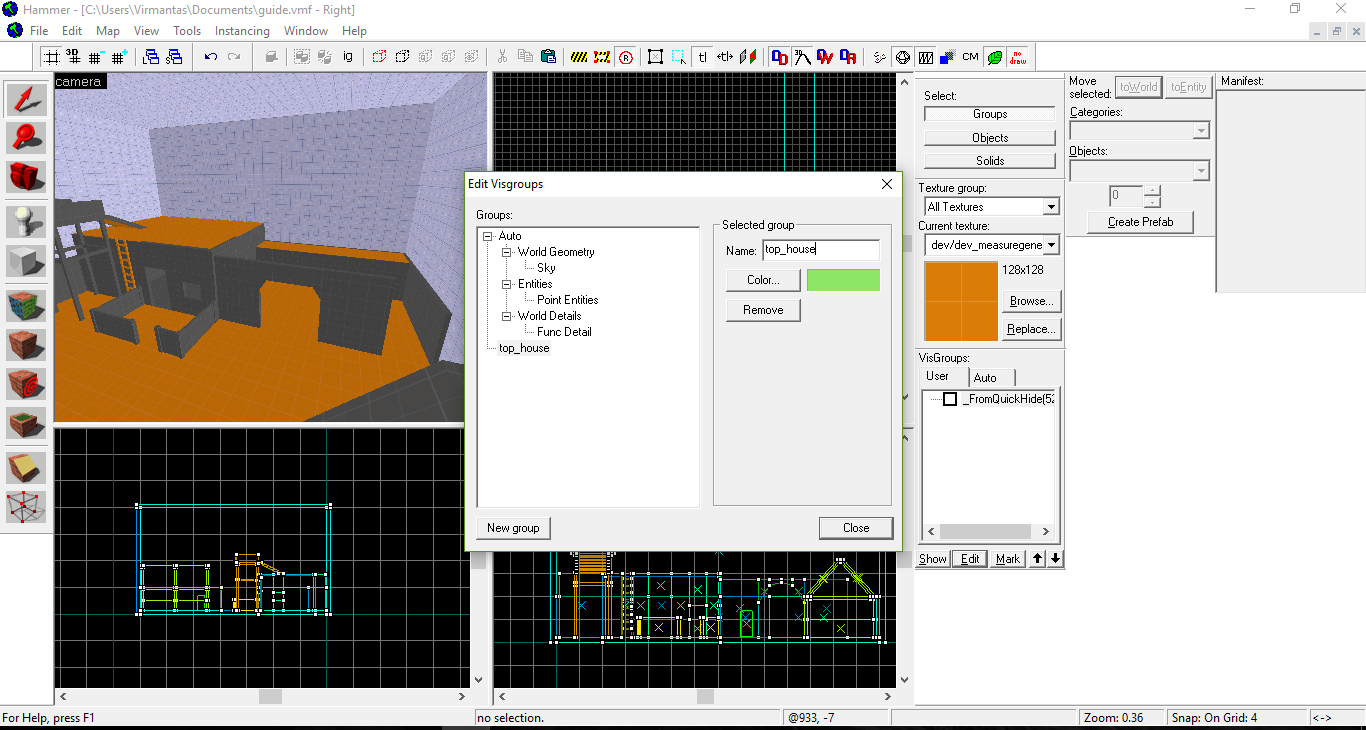Open the Instancing menu
This screenshot has width=1366, height=730.
(x=242, y=31)
